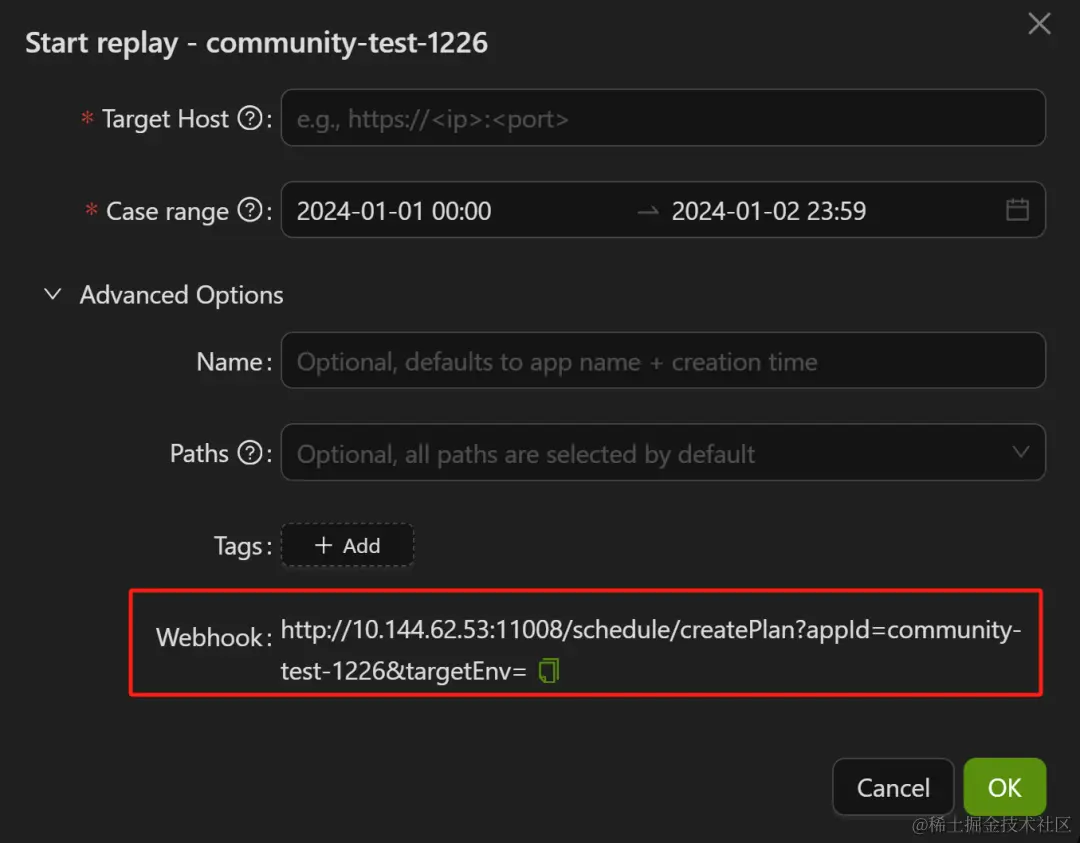Click the webhook URL text

pos(650,649)
